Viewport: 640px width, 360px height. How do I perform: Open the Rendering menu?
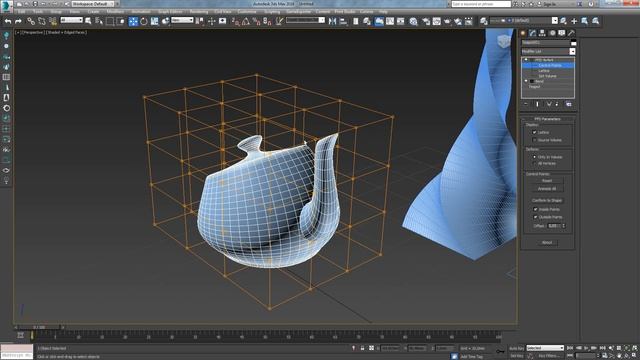[x=199, y=12]
